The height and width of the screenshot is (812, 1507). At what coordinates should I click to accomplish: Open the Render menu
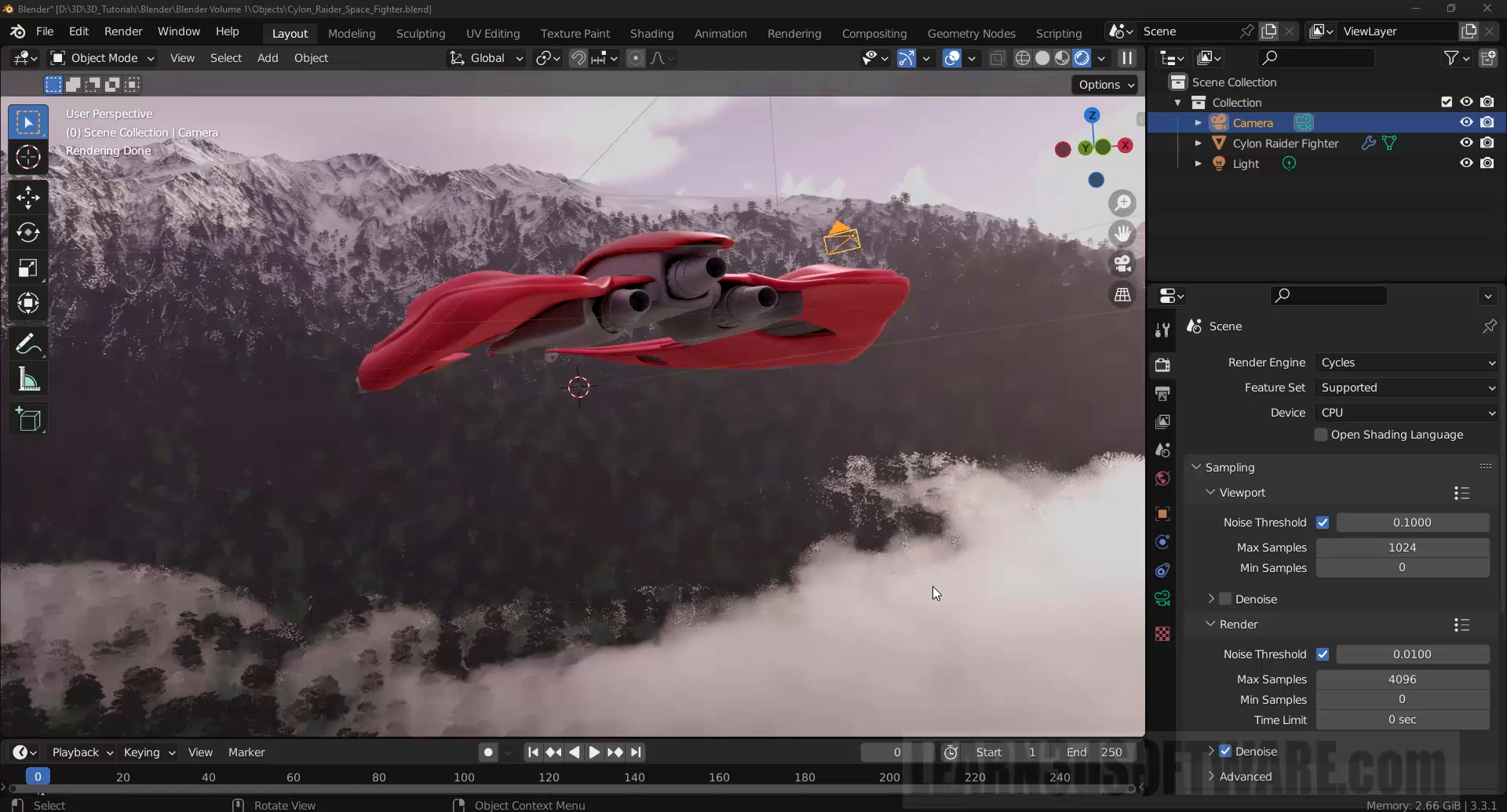click(x=123, y=31)
